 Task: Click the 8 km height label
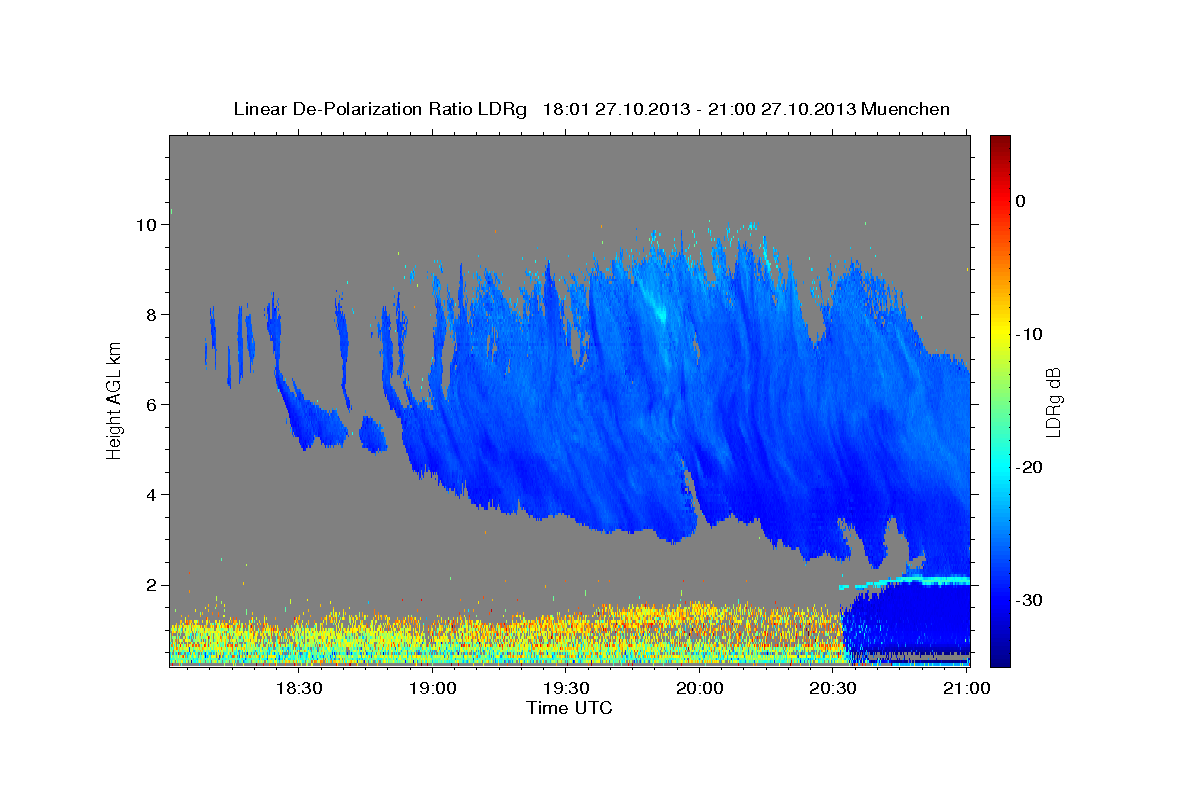[x=150, y=315]
